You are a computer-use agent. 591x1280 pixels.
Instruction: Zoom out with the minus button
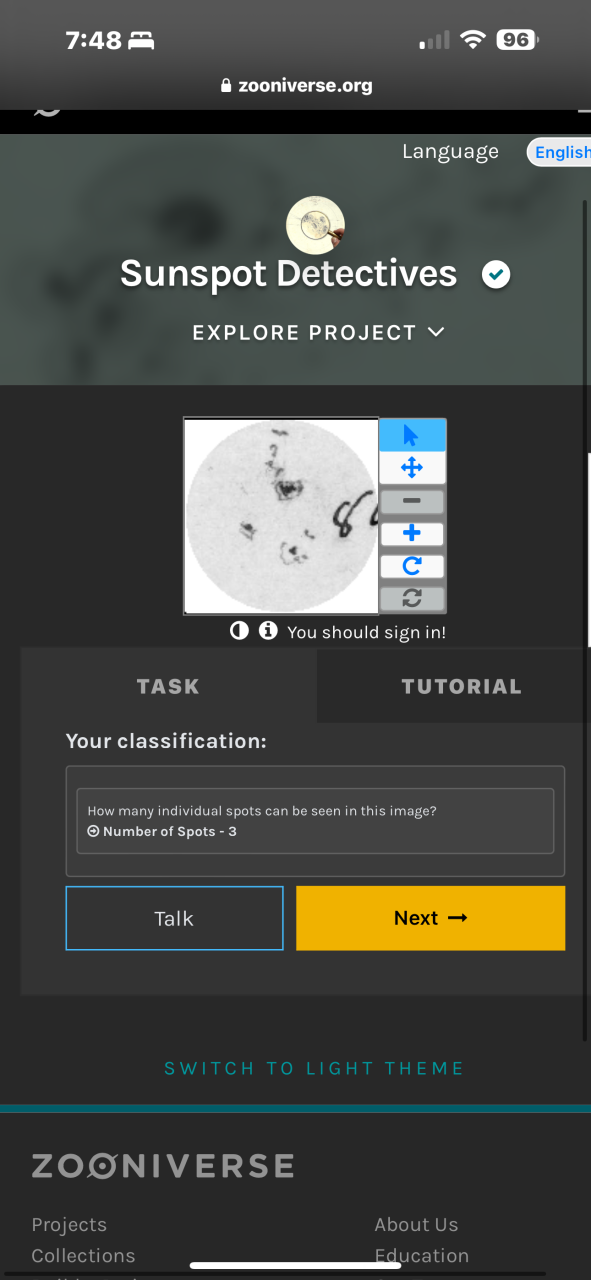pyautogui.click(x=412, y=501)
